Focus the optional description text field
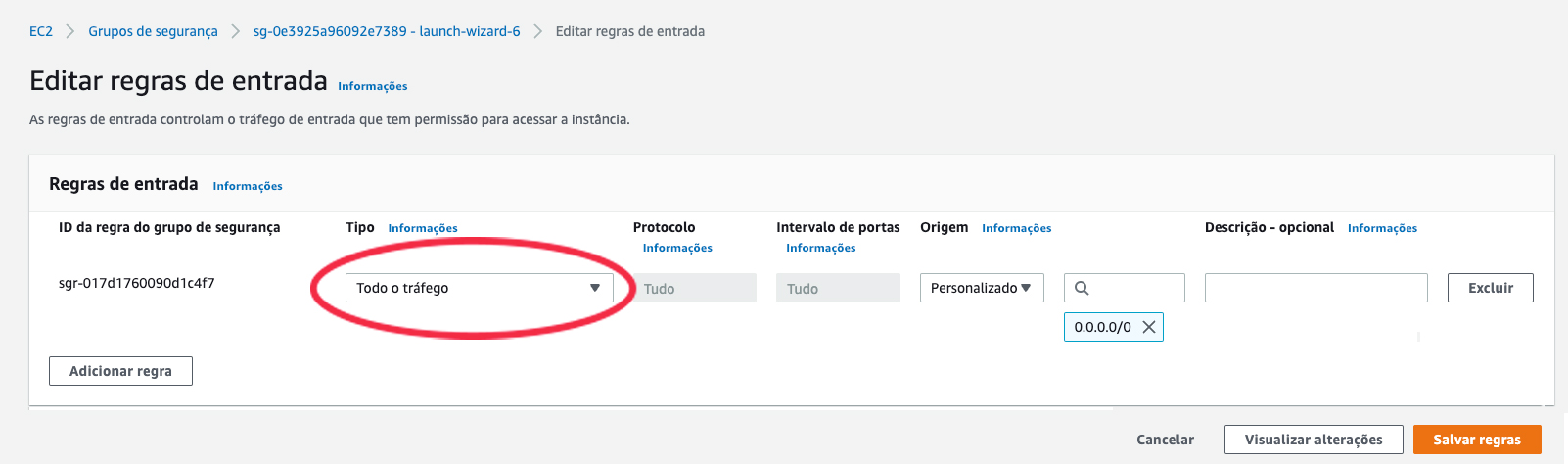This screenshot has width=1568, height=464. pos(1315,288)
